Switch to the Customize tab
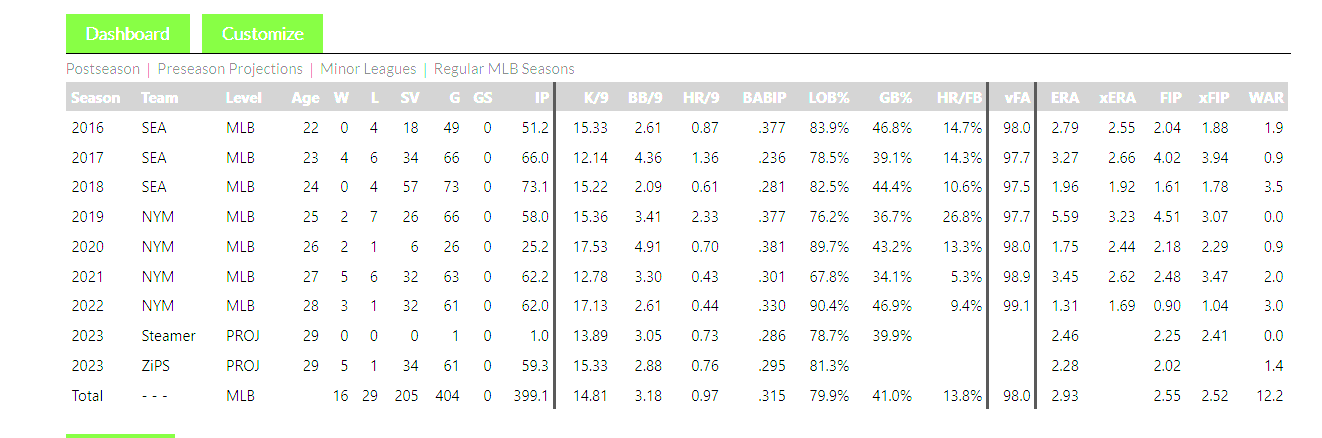 tap(263, 33)
